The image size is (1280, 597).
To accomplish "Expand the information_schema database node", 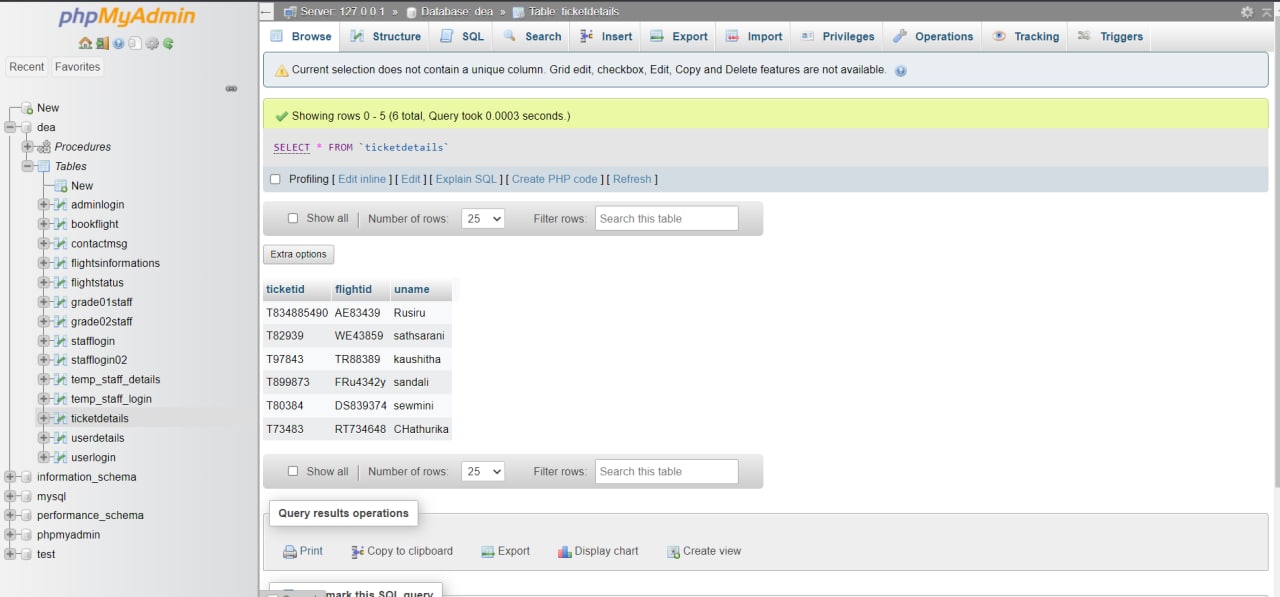I will [11, 477].
